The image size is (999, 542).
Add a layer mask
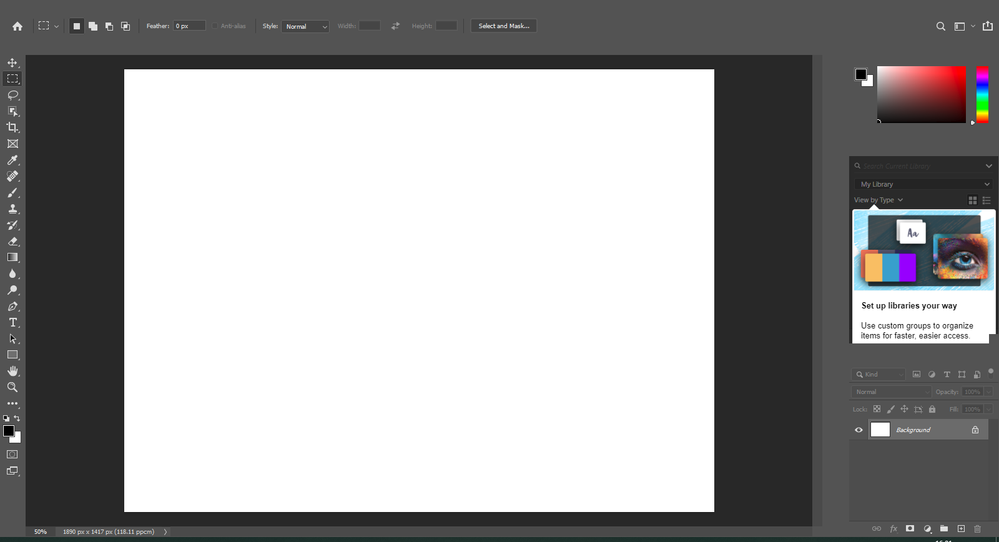[910, 529]
